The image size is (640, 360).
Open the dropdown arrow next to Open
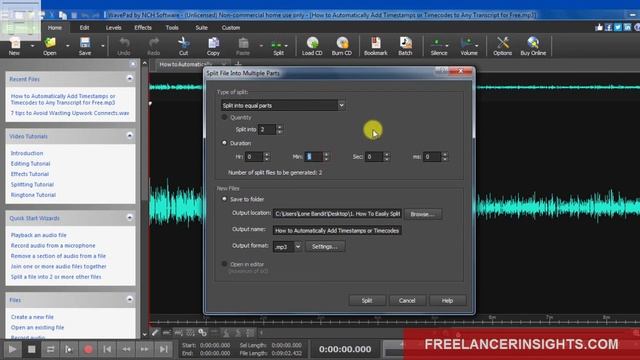(67, 46)
